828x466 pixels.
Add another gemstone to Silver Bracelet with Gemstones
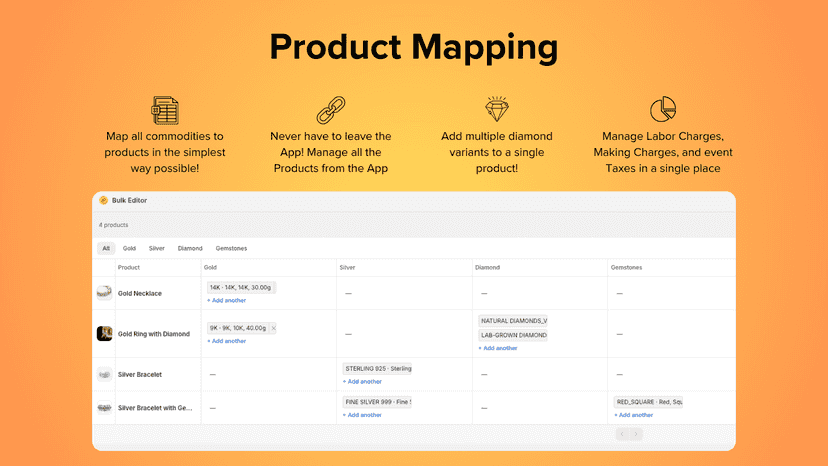[634, 415]
